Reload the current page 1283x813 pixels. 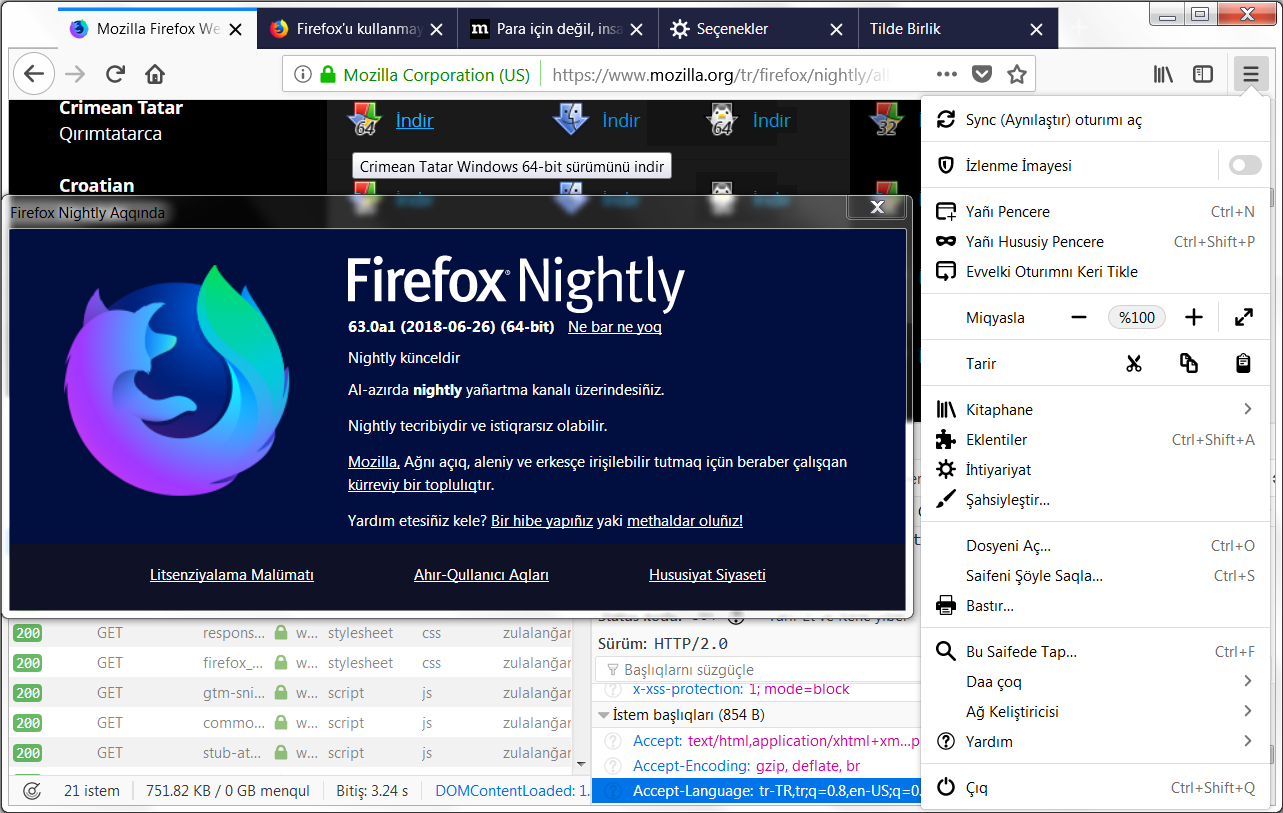[115, 74]
